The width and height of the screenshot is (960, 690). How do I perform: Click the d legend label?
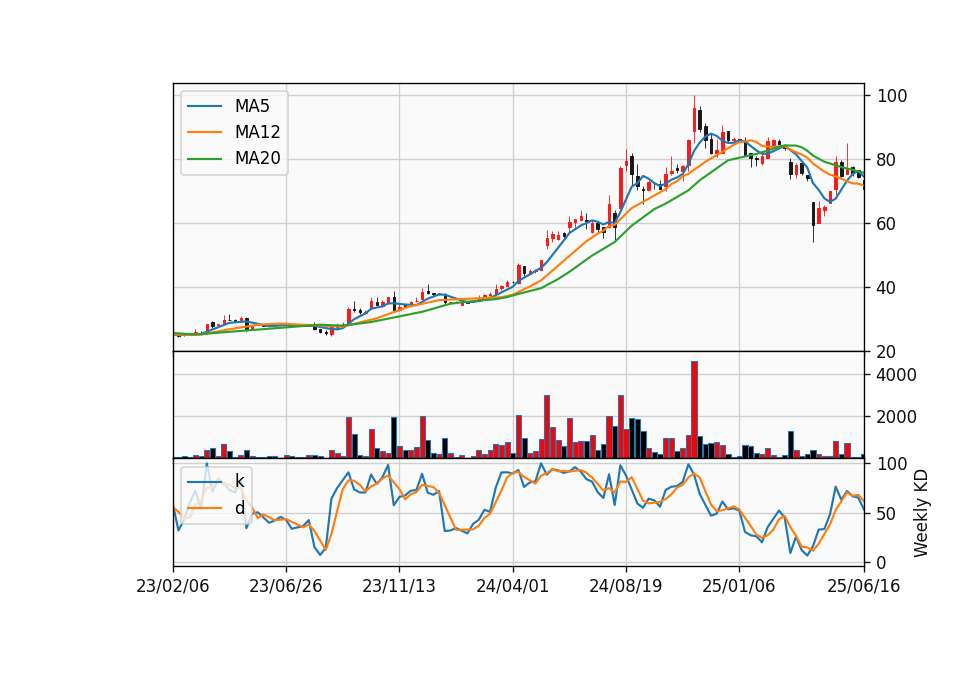pos(239,508)
